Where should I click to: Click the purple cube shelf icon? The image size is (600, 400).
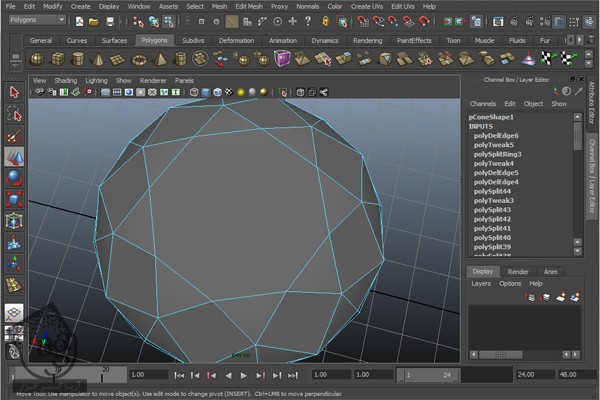click(283, 59)
